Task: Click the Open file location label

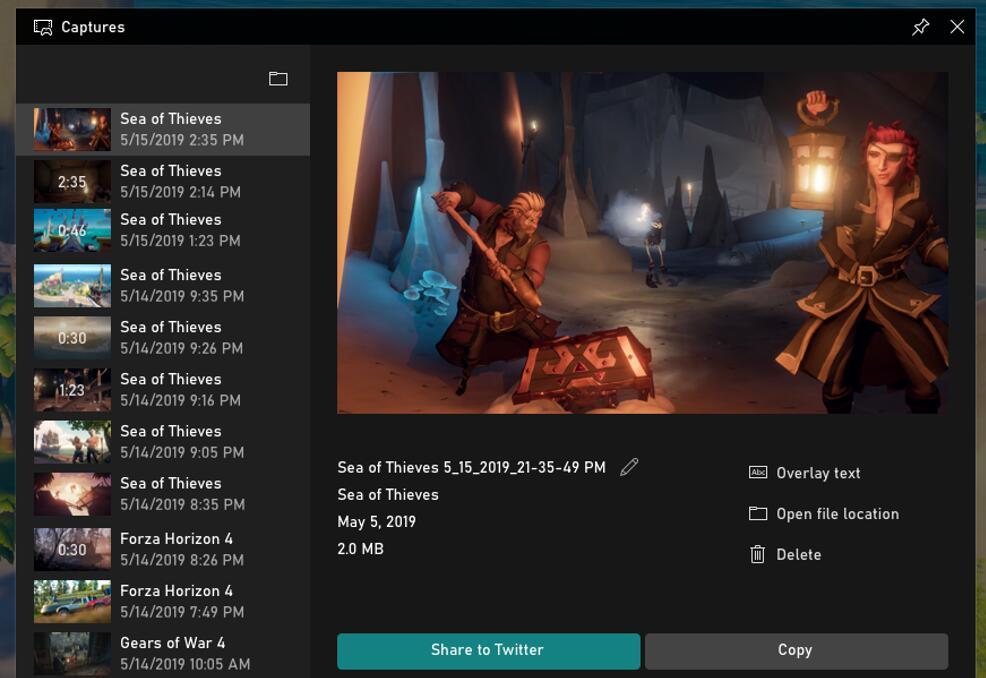Action: [x=838, y=514]
